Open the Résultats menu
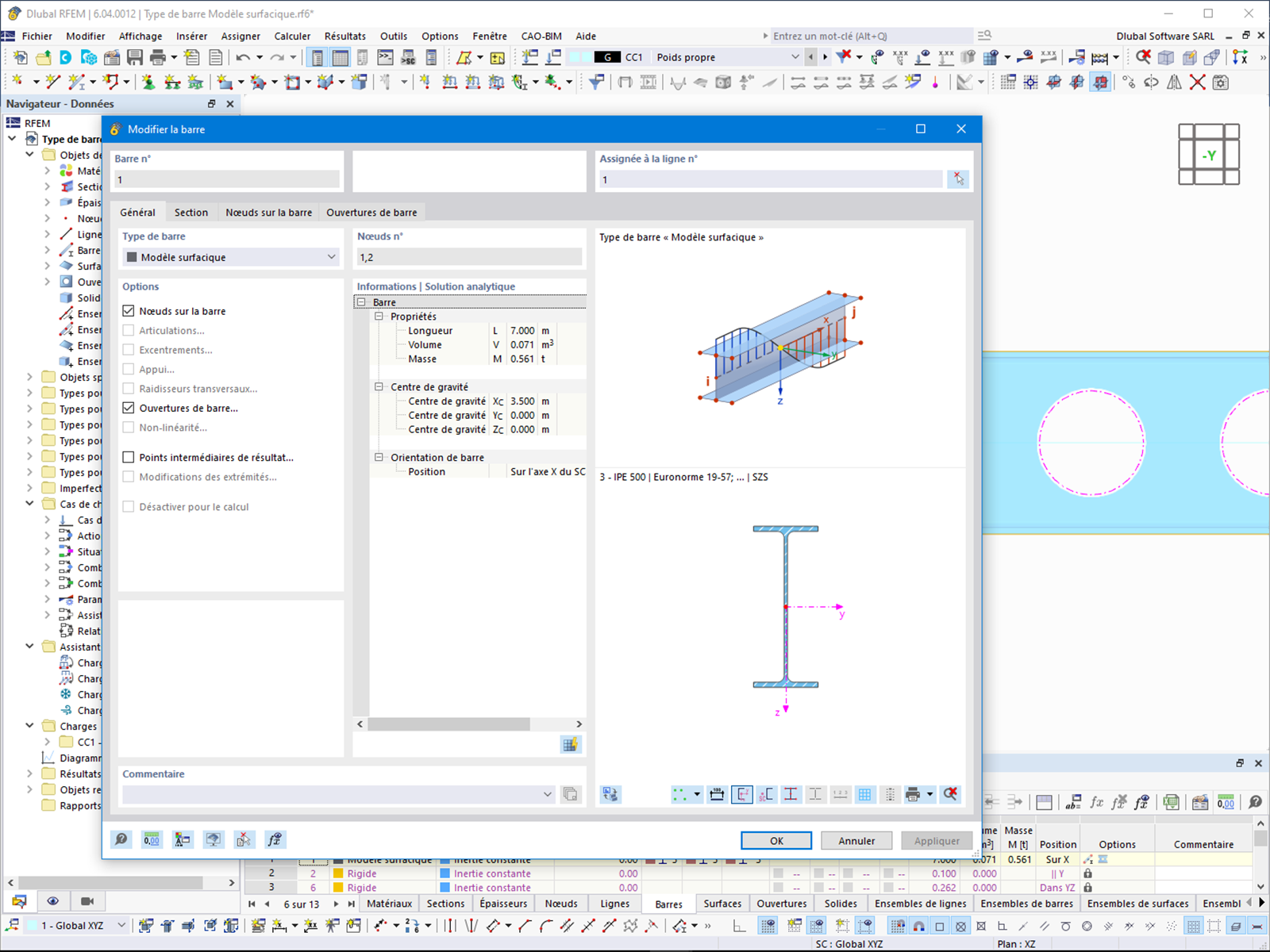 click(x=345, y=36)
